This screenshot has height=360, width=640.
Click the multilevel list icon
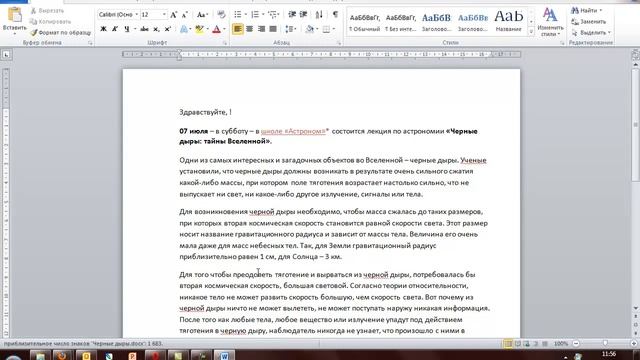273,15
